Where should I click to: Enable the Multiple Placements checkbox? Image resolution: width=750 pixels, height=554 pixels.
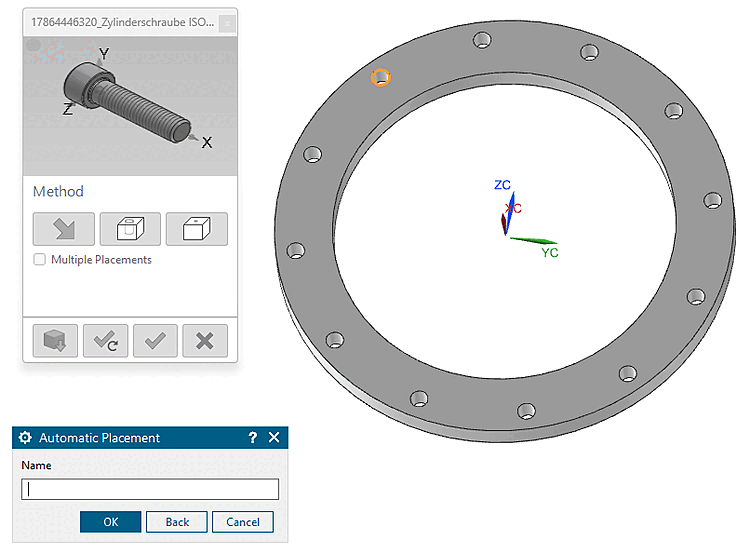point(40,259)
